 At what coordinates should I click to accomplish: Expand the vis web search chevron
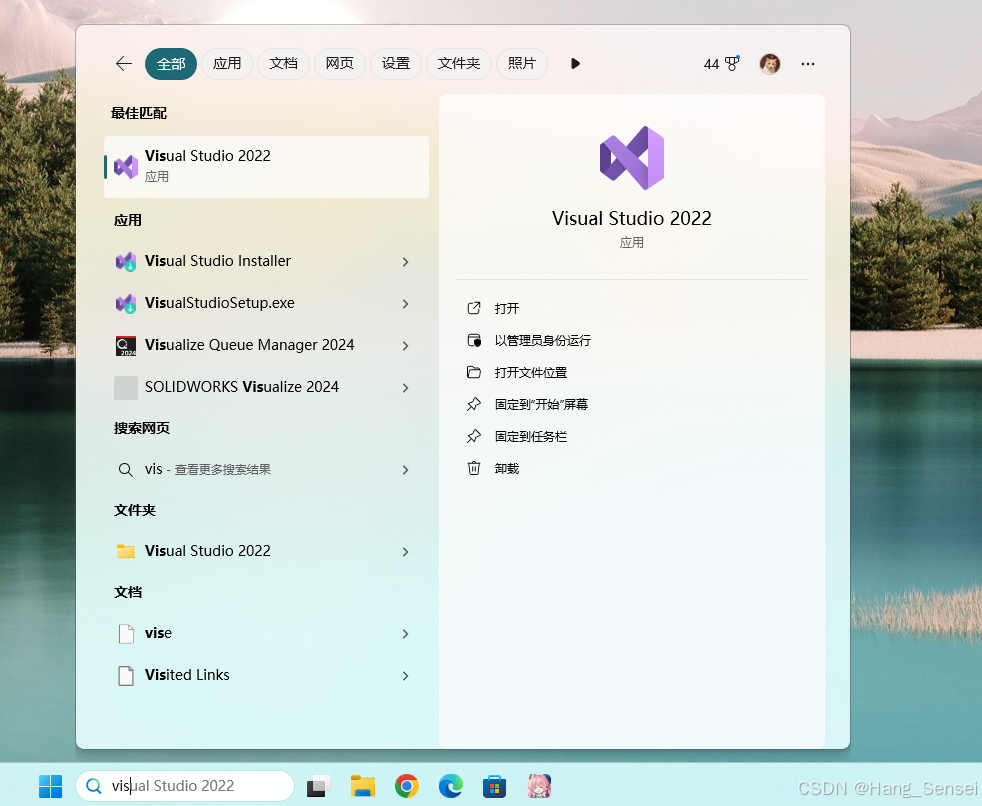pyautogui.click(x=405, y=470)
